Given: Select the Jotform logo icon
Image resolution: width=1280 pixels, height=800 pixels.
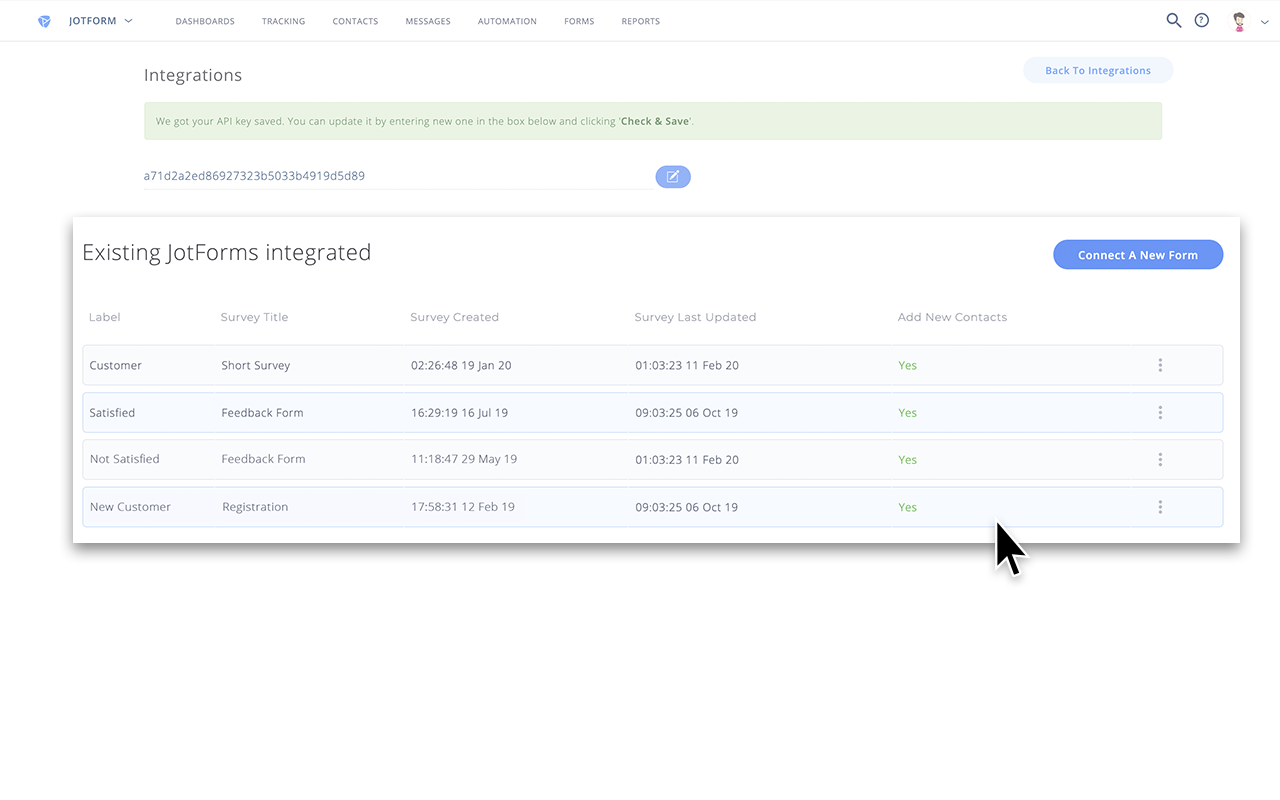Looking at the screenshot, I should [x=42, y=20].
